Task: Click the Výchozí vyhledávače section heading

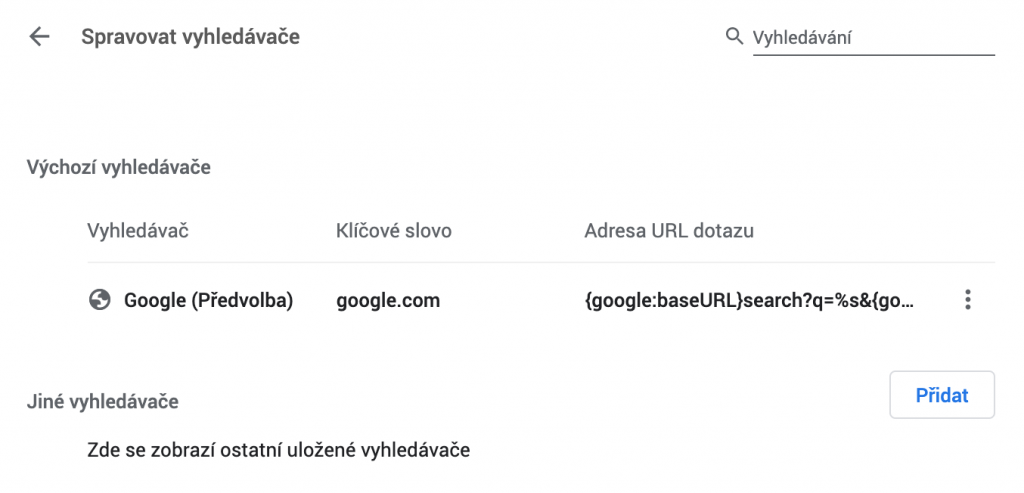Action: coord(118,167)
